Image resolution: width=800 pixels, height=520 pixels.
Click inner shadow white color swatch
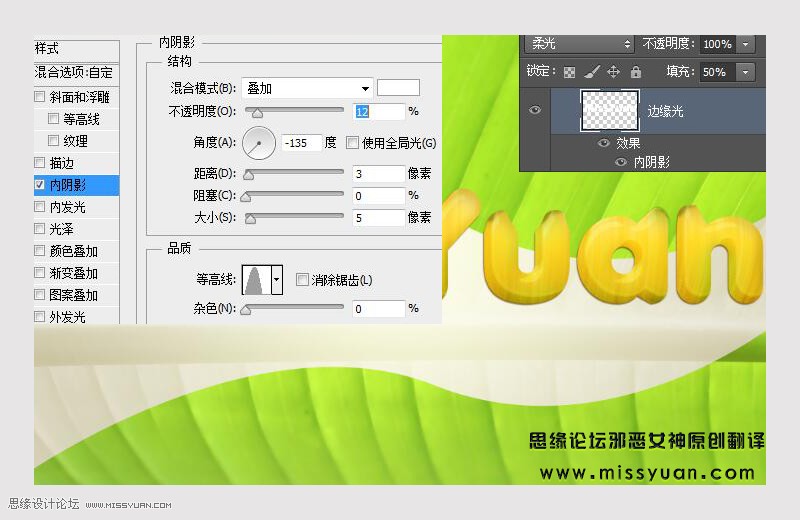tap(398, 88)
